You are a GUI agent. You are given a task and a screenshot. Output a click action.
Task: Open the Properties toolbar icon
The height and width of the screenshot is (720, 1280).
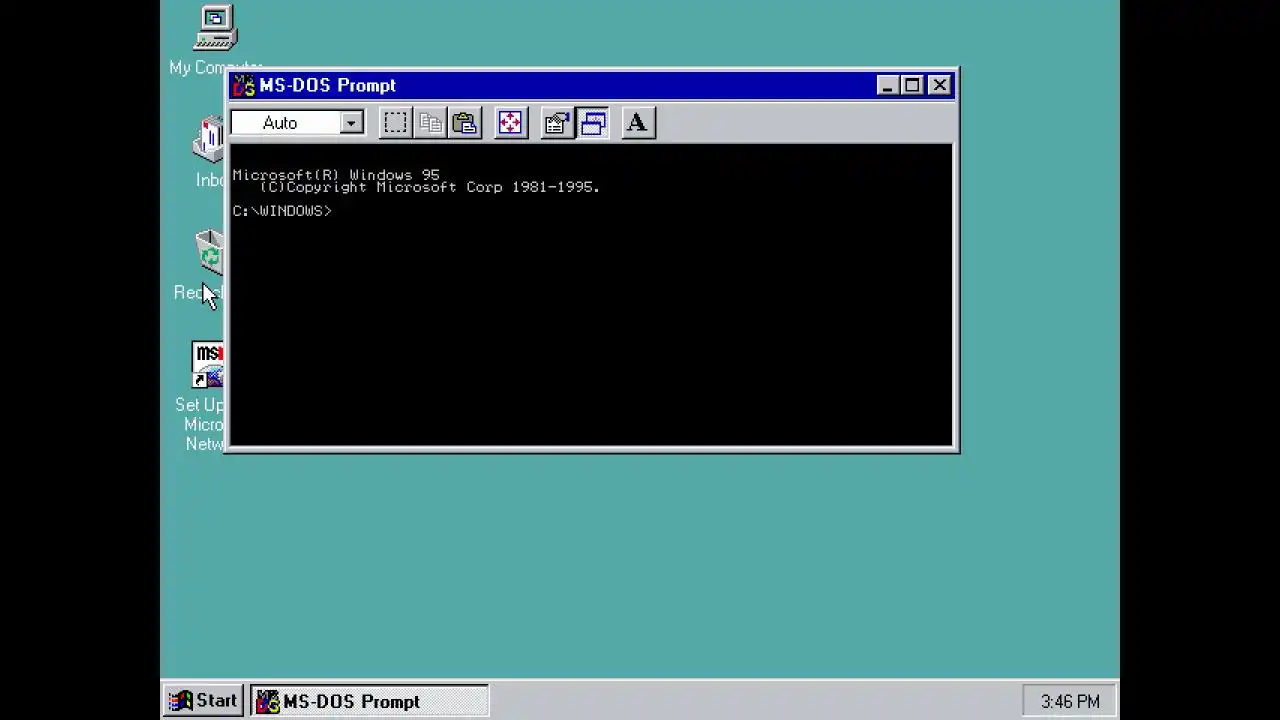(x=557, y=123)
